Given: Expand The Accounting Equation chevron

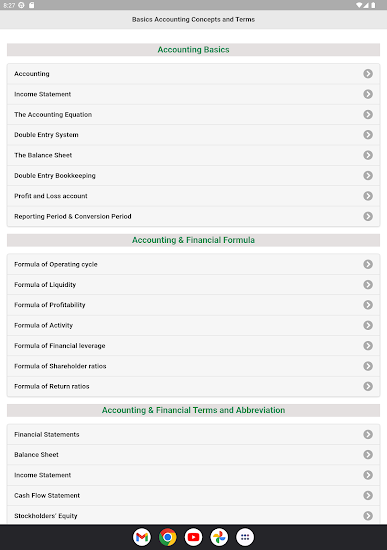Looking at the screenshot, I should point(368,114).
